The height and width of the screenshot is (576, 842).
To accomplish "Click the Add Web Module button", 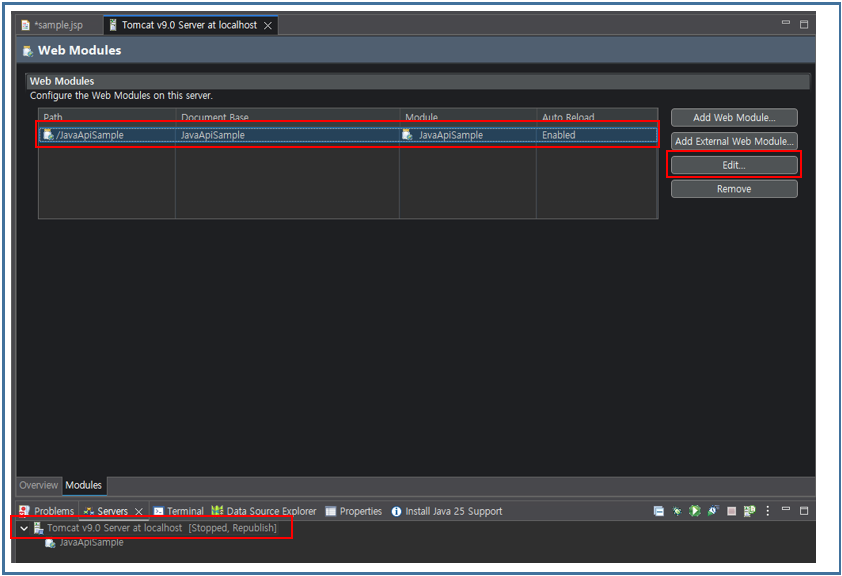I will (733, 117).
